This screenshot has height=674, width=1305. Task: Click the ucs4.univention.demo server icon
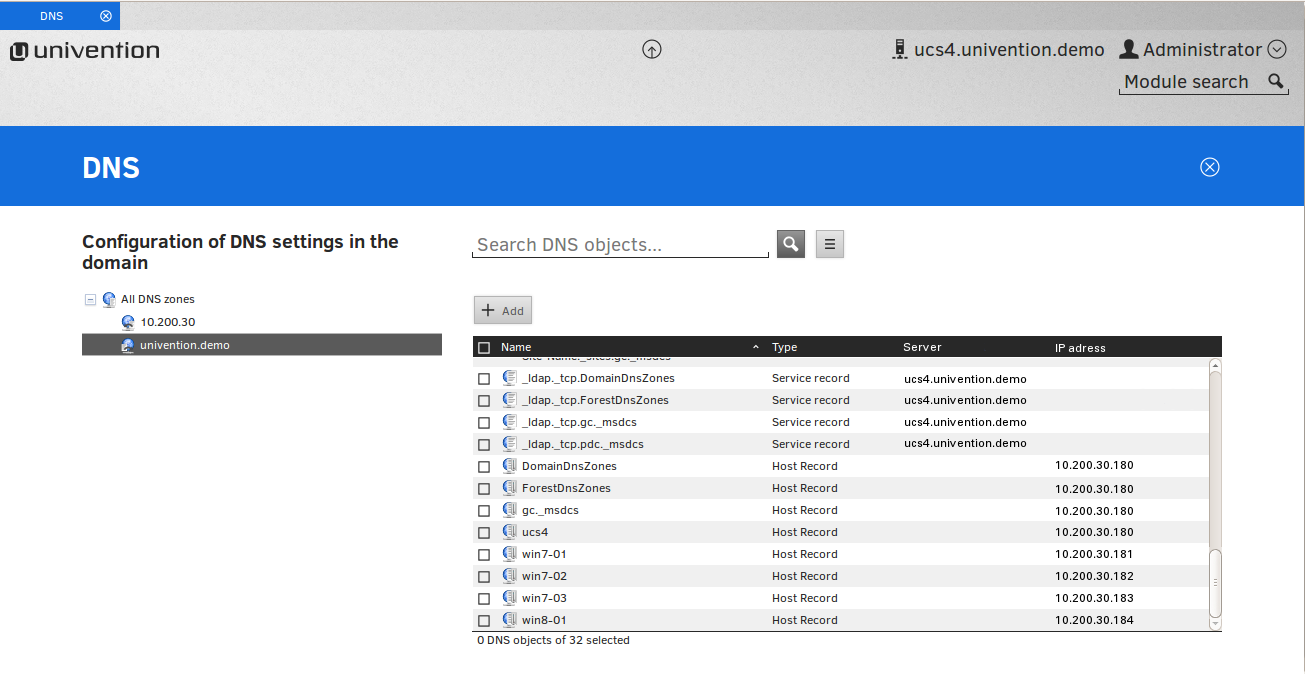pos(899,49)
